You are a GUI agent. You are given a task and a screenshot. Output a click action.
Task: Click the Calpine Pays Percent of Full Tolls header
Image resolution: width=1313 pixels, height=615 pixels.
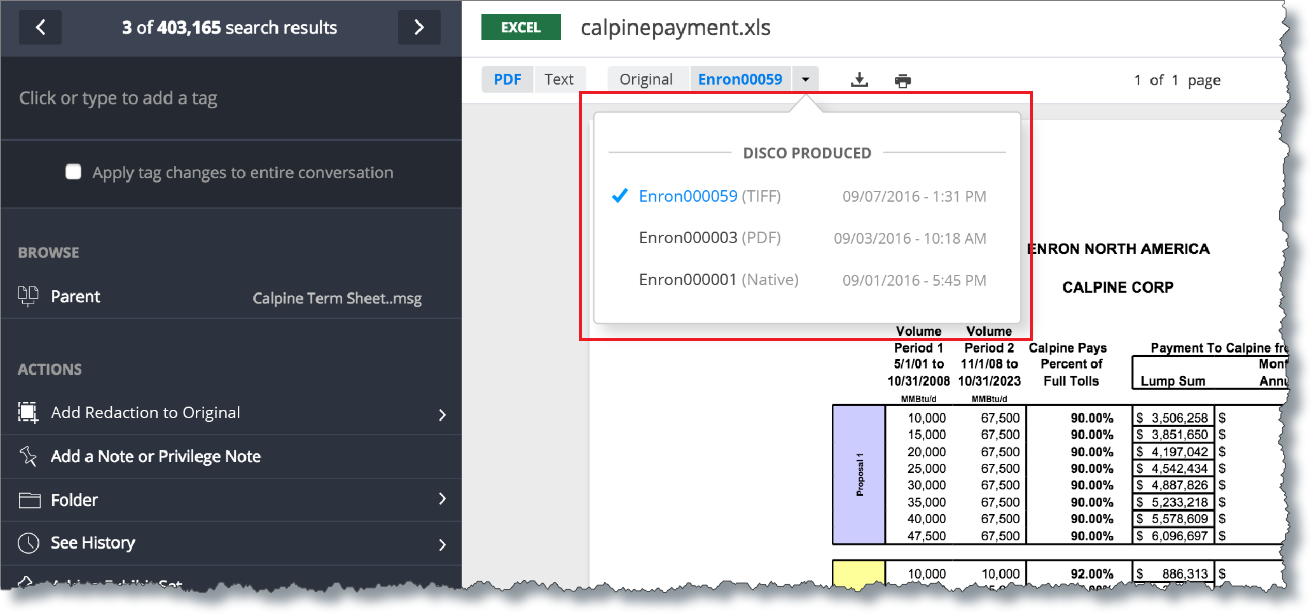point(1068,364)
